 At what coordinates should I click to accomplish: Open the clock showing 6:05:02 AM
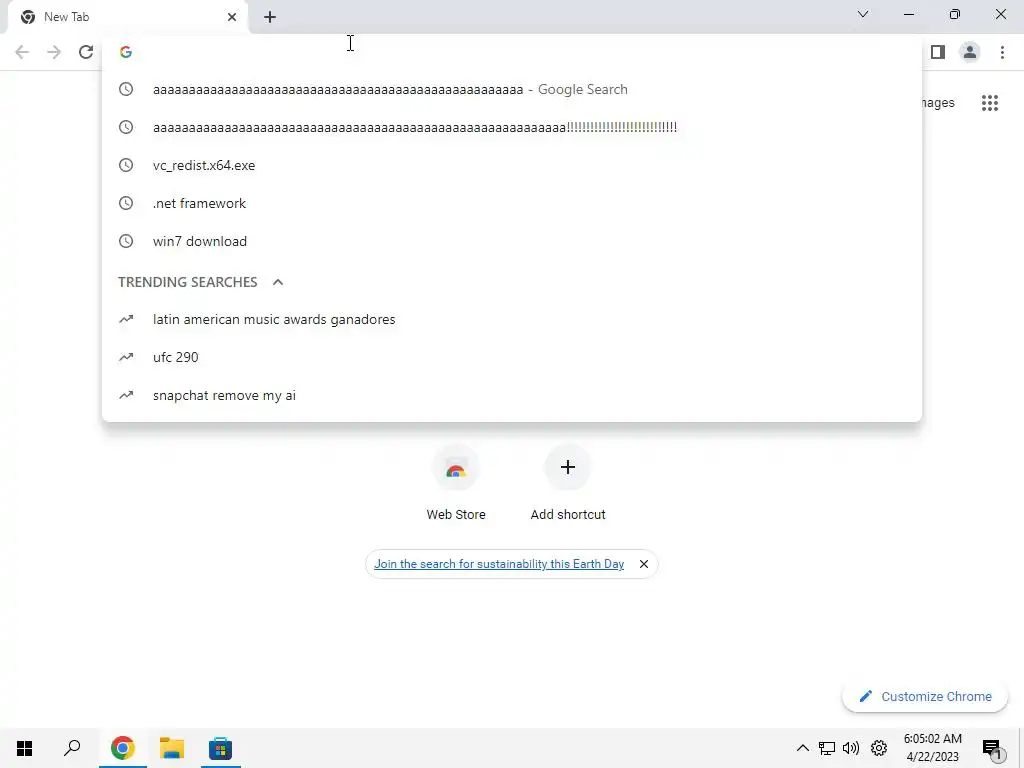[933, 748]
